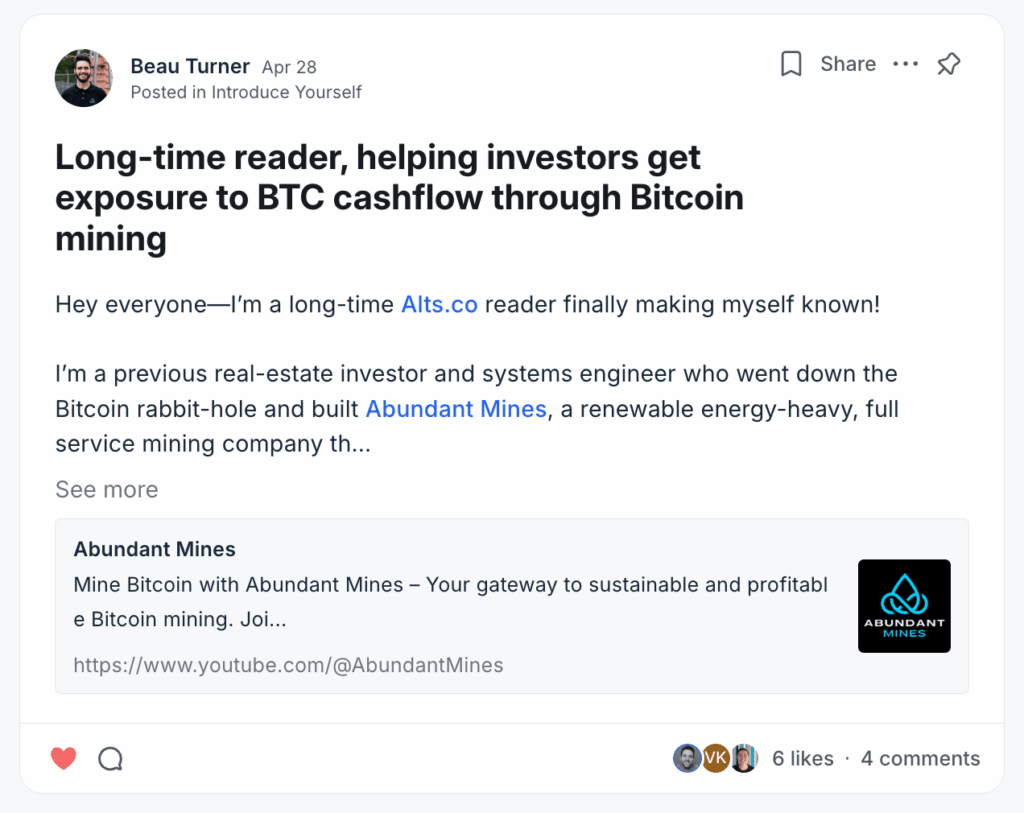Open the Abundant Mines hyperlink
Viewport: 1024px width, 813px height.
tap(456, 409)
